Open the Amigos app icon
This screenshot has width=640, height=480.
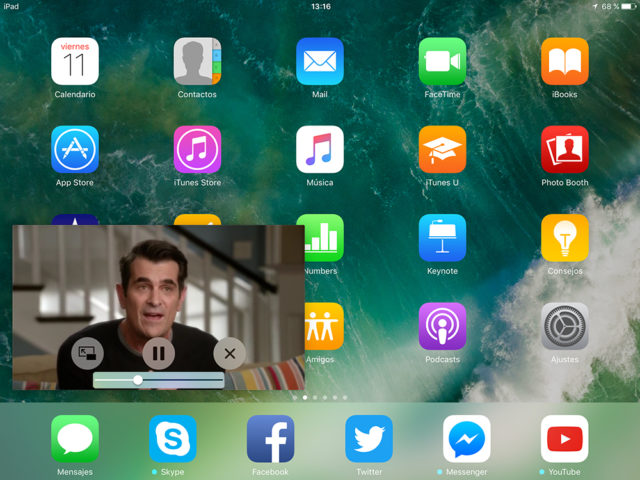[x=324, y=326]
